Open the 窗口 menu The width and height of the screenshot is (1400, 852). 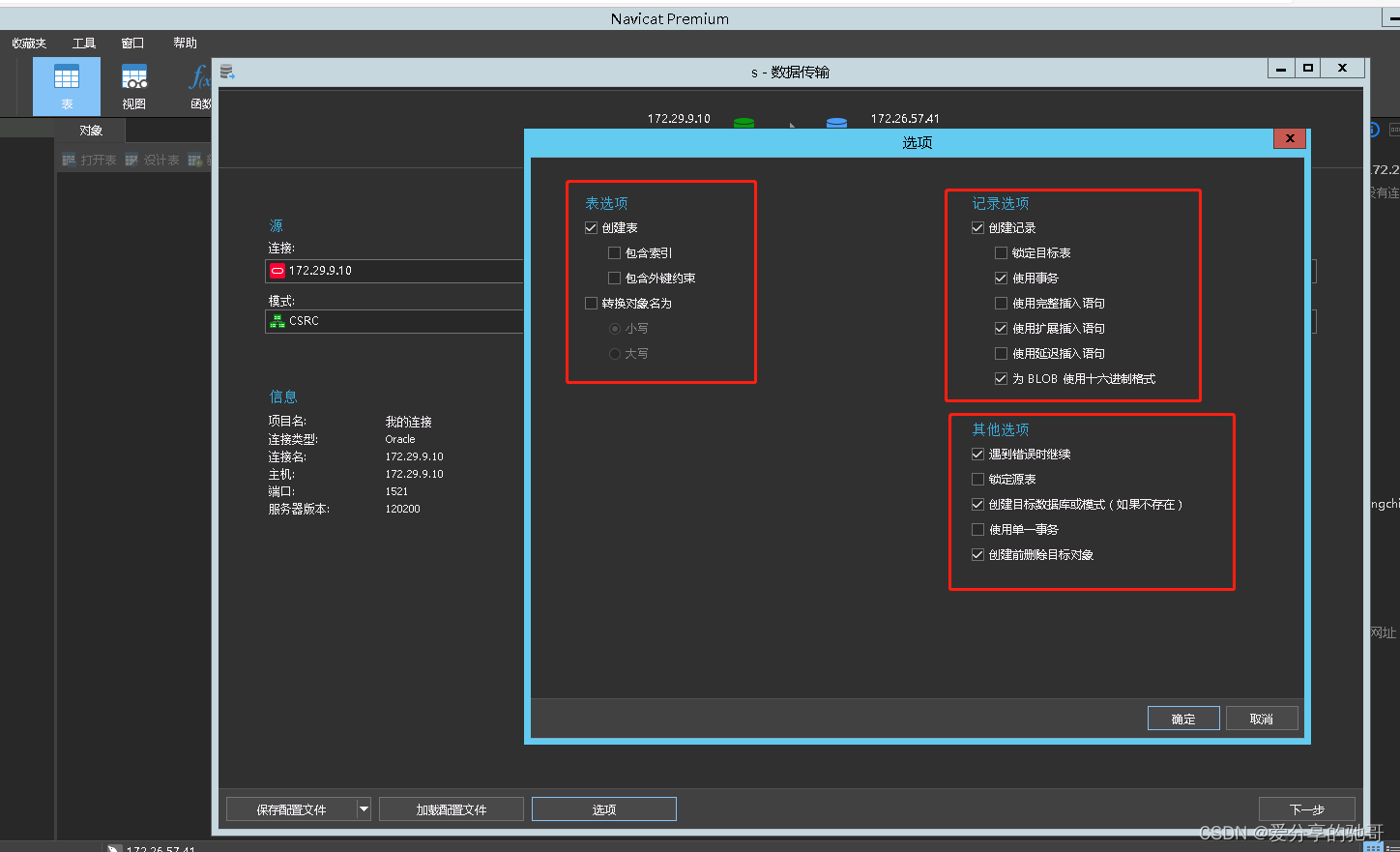(132, 44)
